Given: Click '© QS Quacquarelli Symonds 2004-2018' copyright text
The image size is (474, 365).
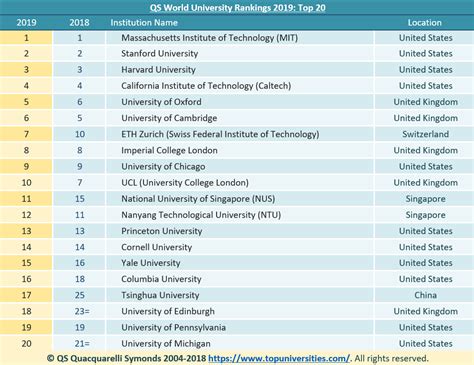Looking at the screenshot, I should pyautogui.click(x=126, y=358).
